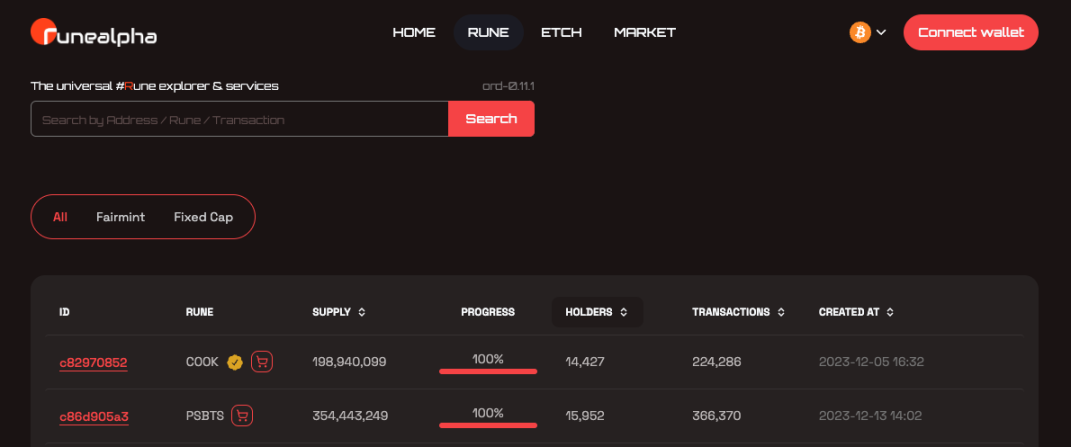
Task: Sort by the Supply column arrows
Action: [x=362, y=312]
